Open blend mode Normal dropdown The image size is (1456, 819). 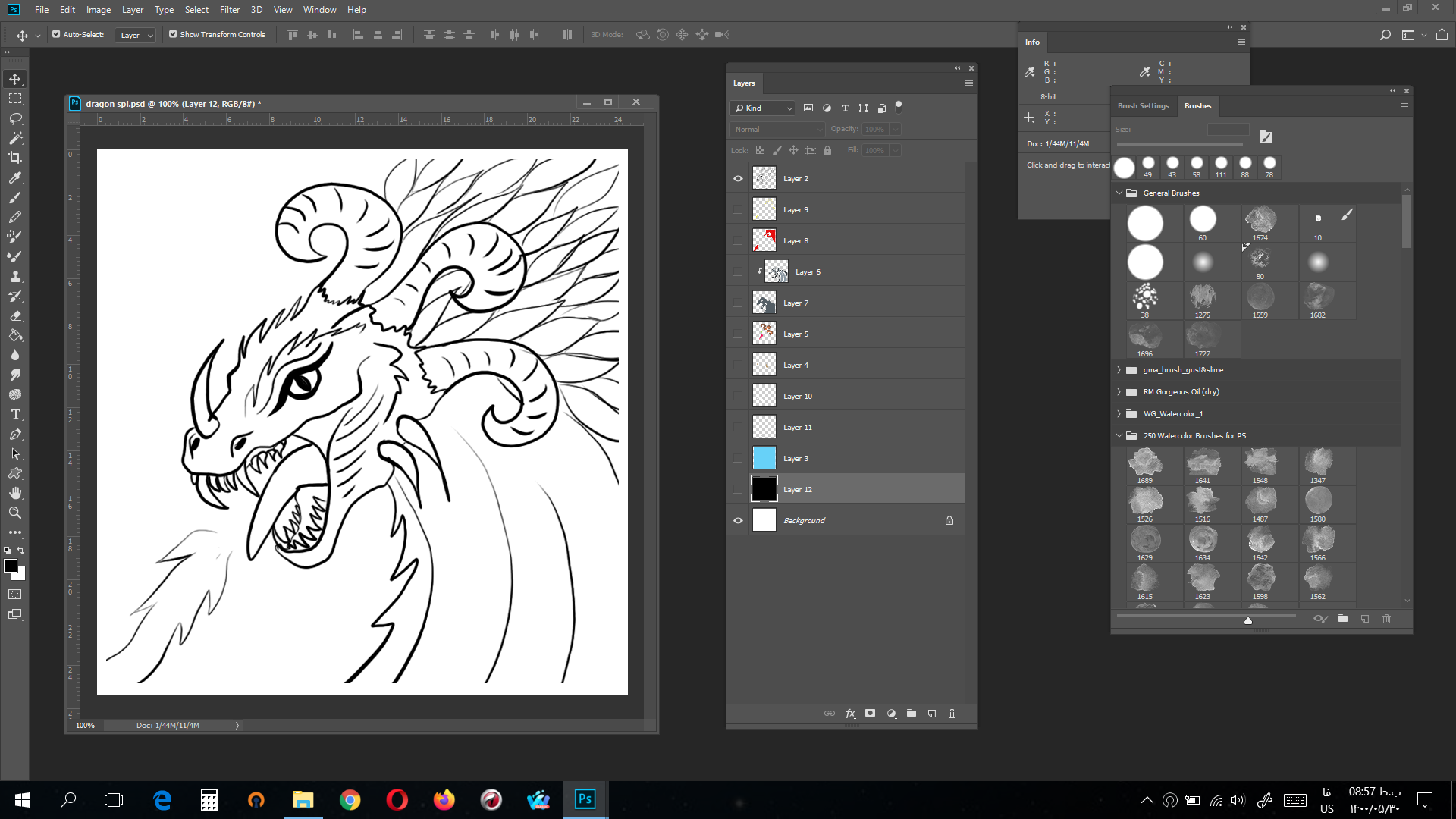click(x=778, y=130)
